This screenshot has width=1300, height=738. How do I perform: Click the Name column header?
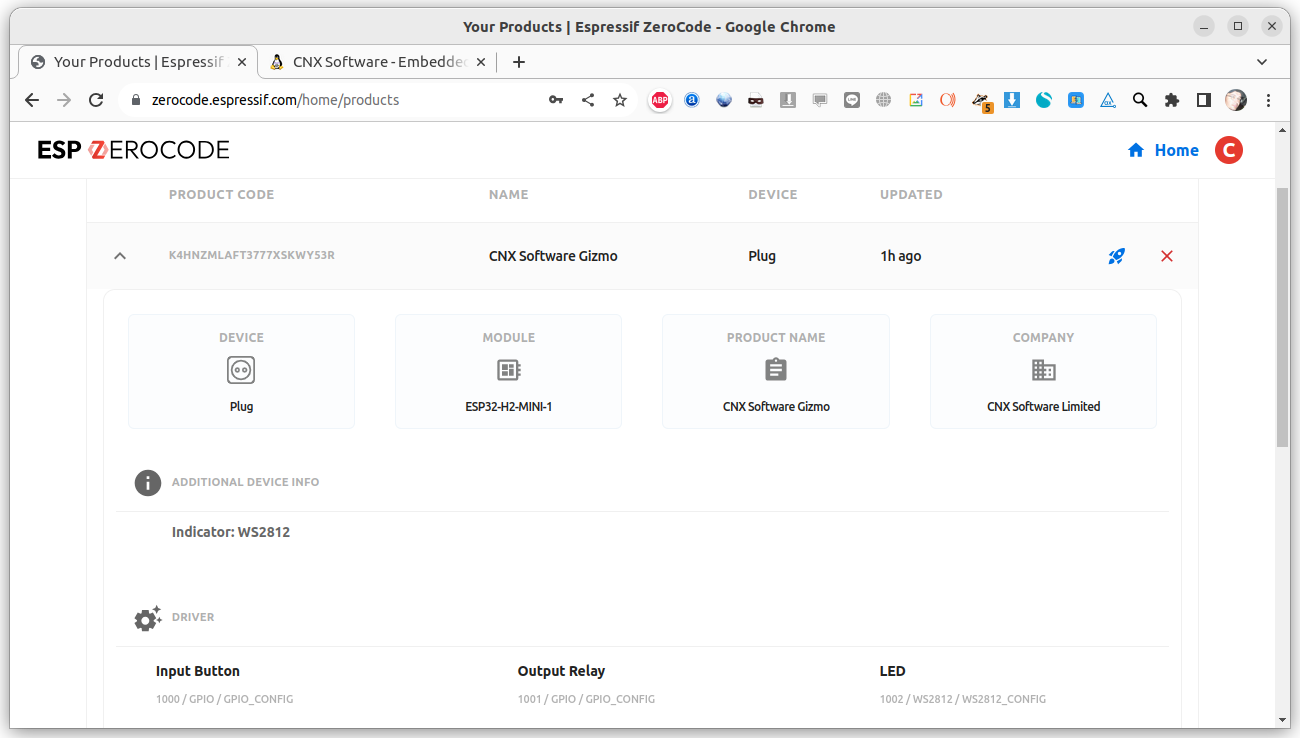pos(508,195)
